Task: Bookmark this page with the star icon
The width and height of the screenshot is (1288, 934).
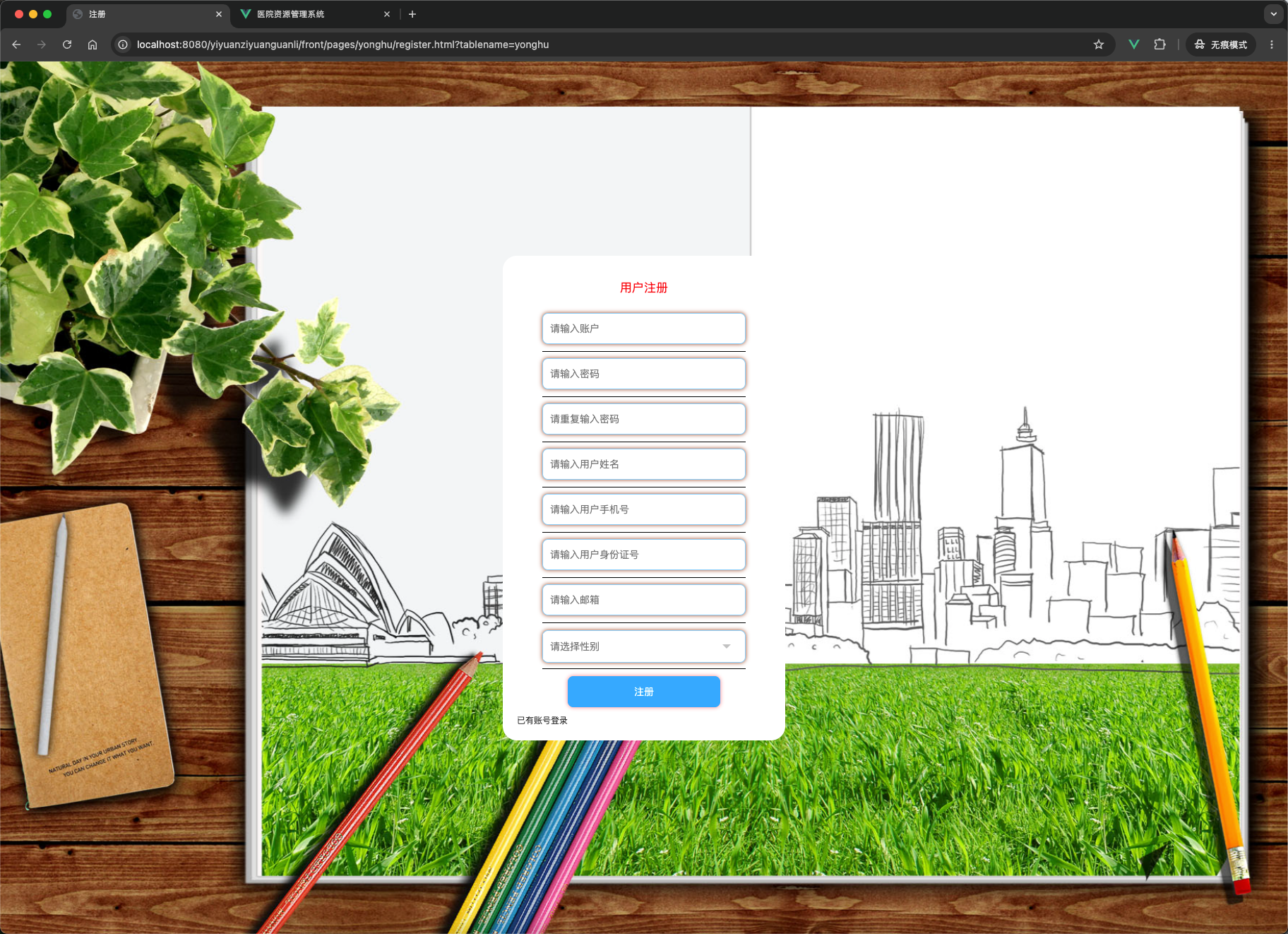Action: tap(1099, 45)
